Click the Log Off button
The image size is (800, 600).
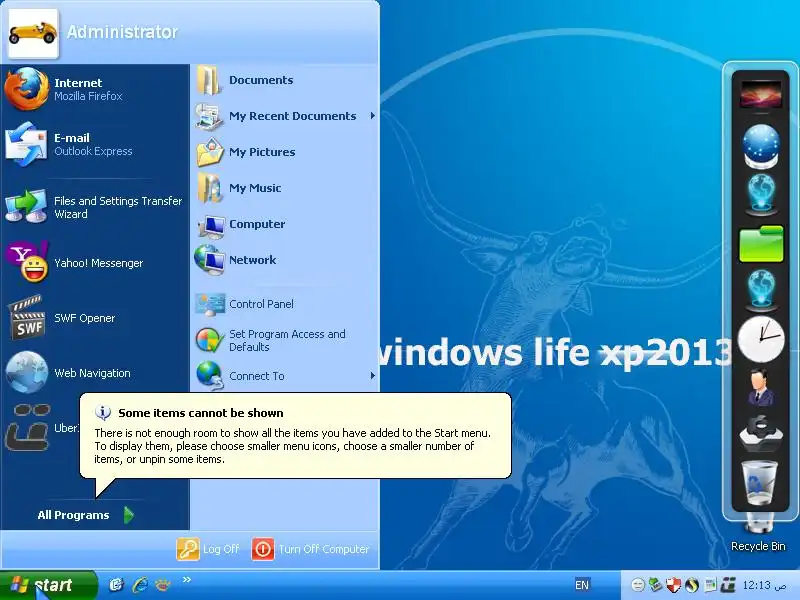(x=208, y=549)
